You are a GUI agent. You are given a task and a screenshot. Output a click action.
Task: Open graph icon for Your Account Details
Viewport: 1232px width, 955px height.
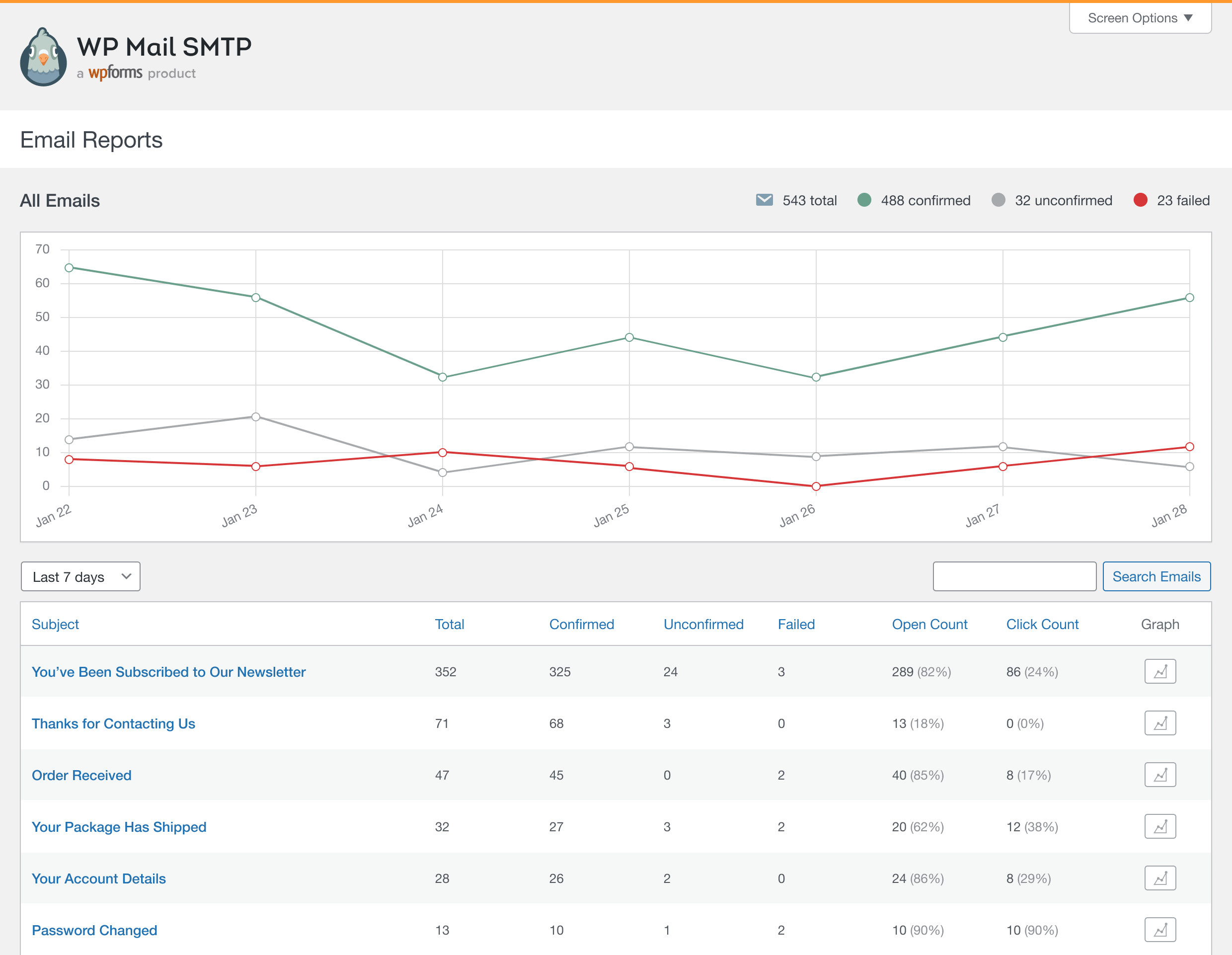(x=1159, y=878)
